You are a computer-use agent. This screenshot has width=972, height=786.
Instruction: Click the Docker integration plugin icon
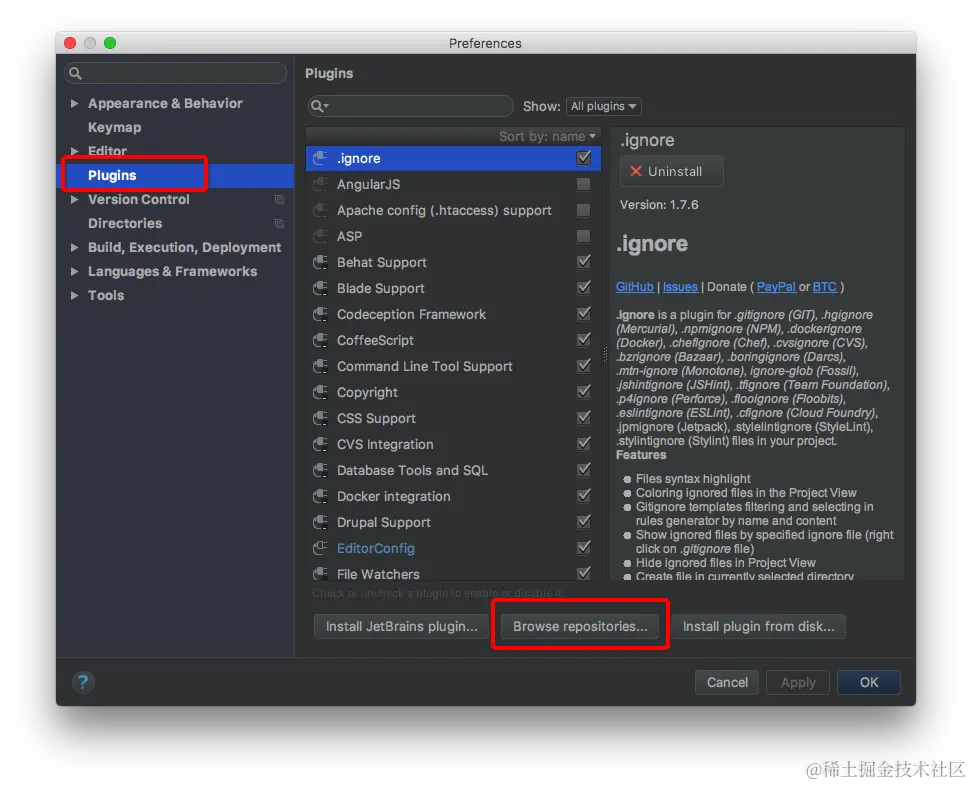tap(320, 497)
